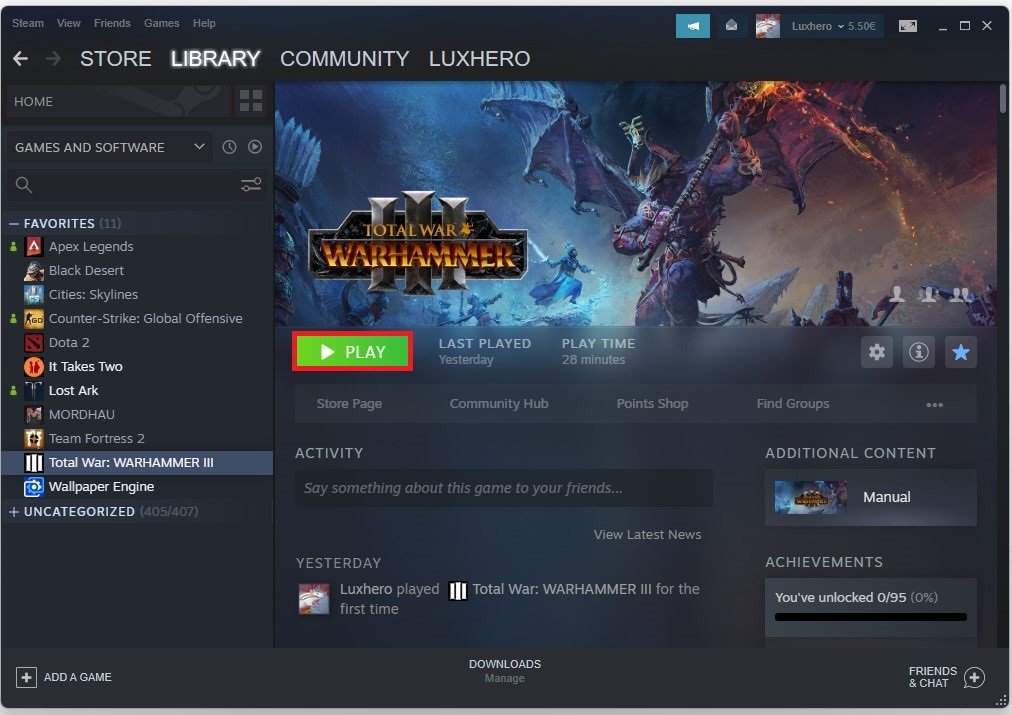1012x715 pixels.
Task: Toggle show ready-to-play games icon
Action: pos(255,147)
